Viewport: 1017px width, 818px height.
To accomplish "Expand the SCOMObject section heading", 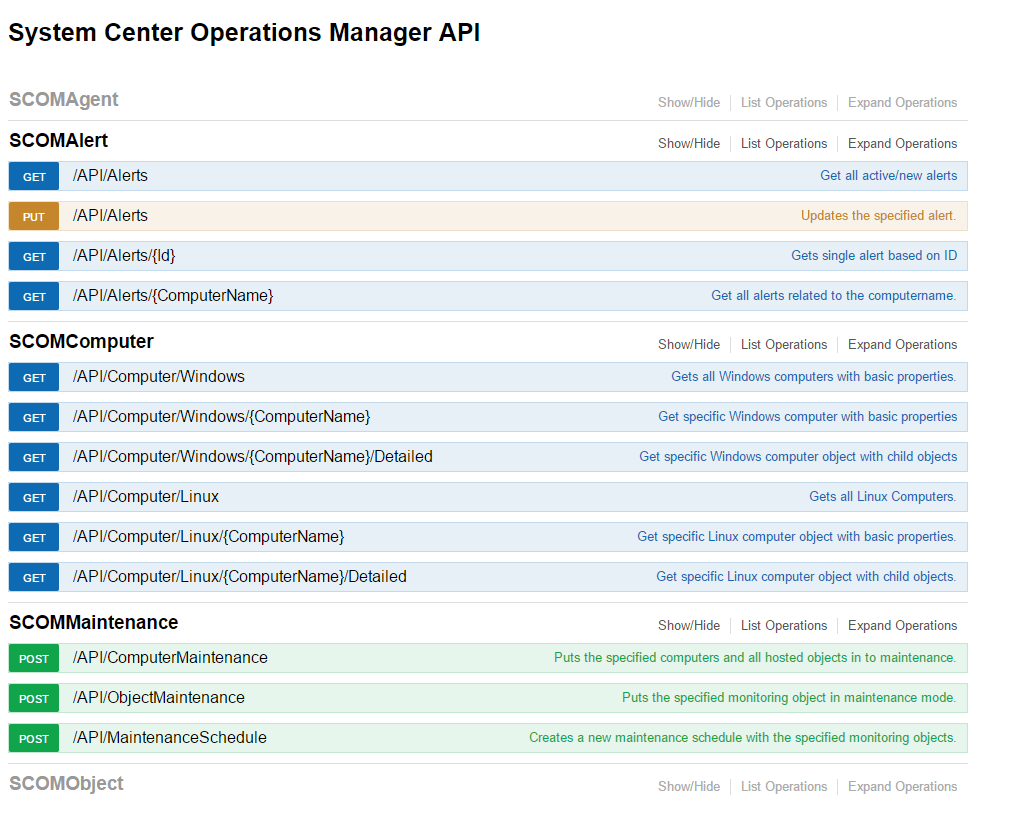I will click(x=66, y=783).
